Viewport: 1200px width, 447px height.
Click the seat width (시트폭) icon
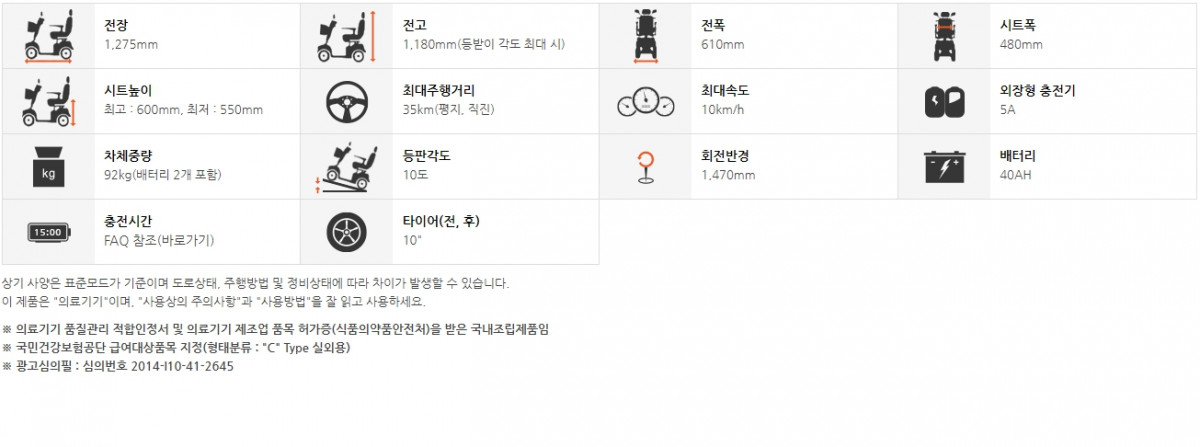(x=943, y=36)
